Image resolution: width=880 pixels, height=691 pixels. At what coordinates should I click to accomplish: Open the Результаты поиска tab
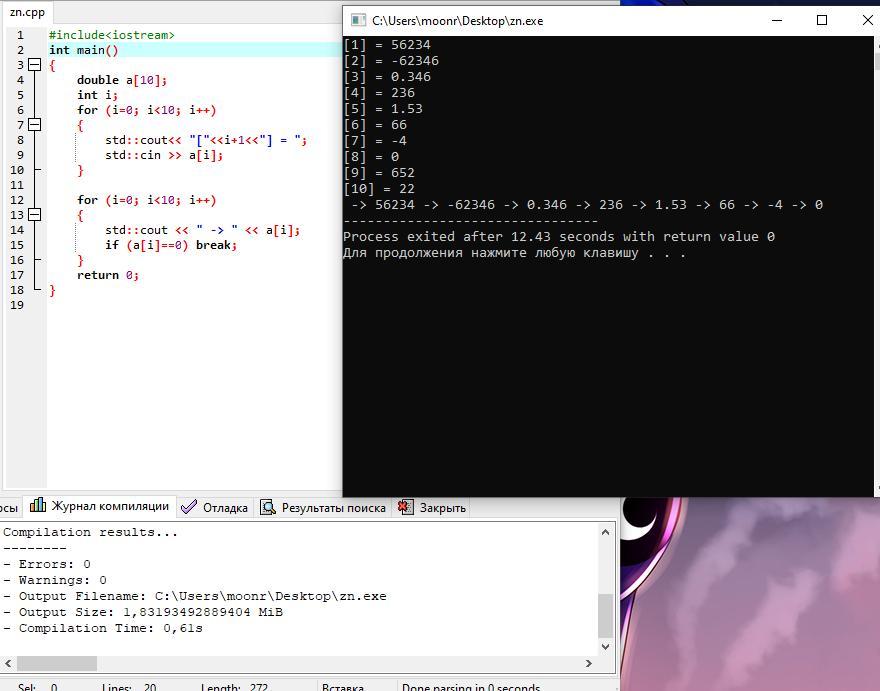click(x=333, y=508)
